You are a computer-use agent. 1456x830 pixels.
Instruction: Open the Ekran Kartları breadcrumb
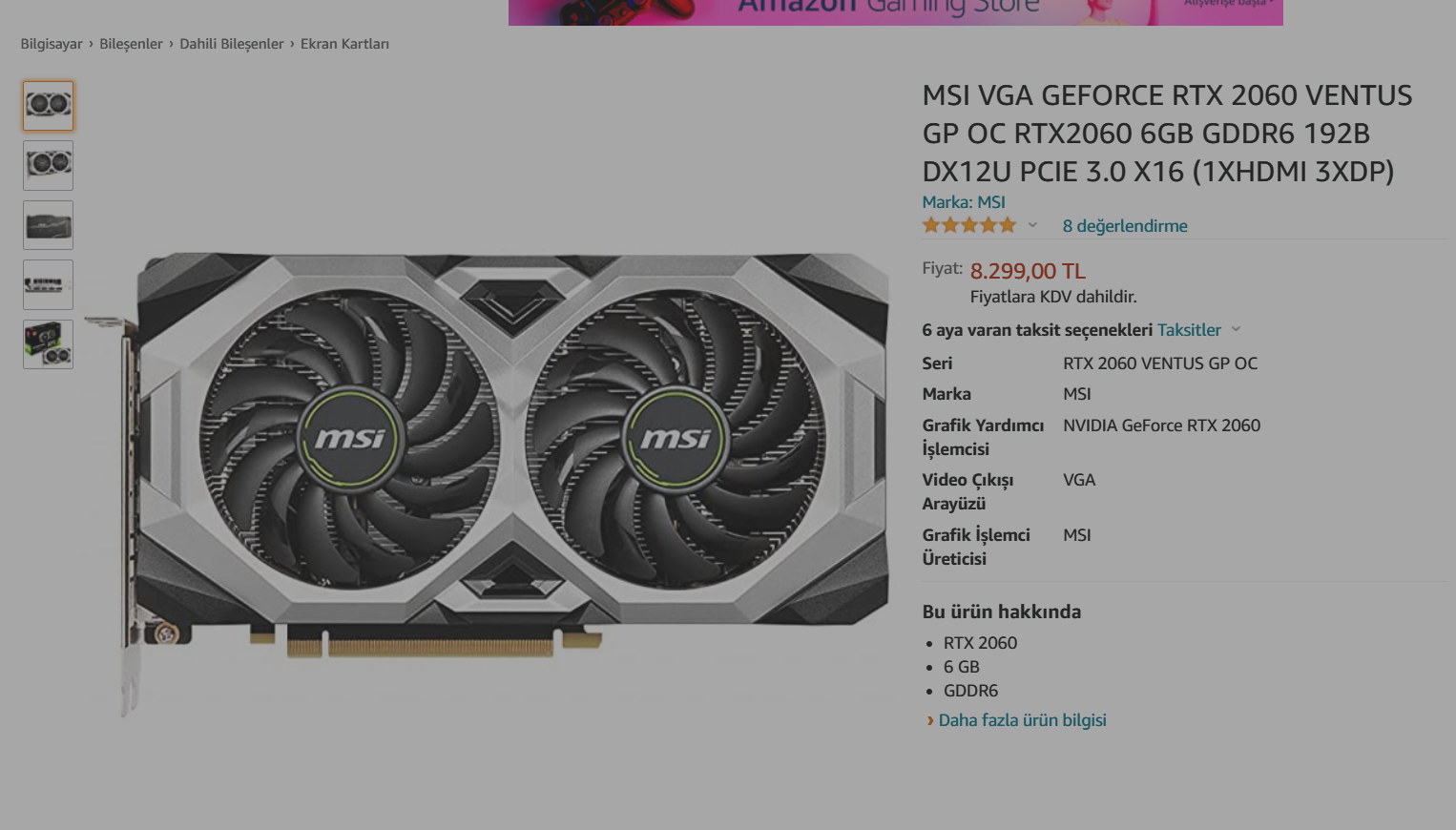[x=344, y=44]
